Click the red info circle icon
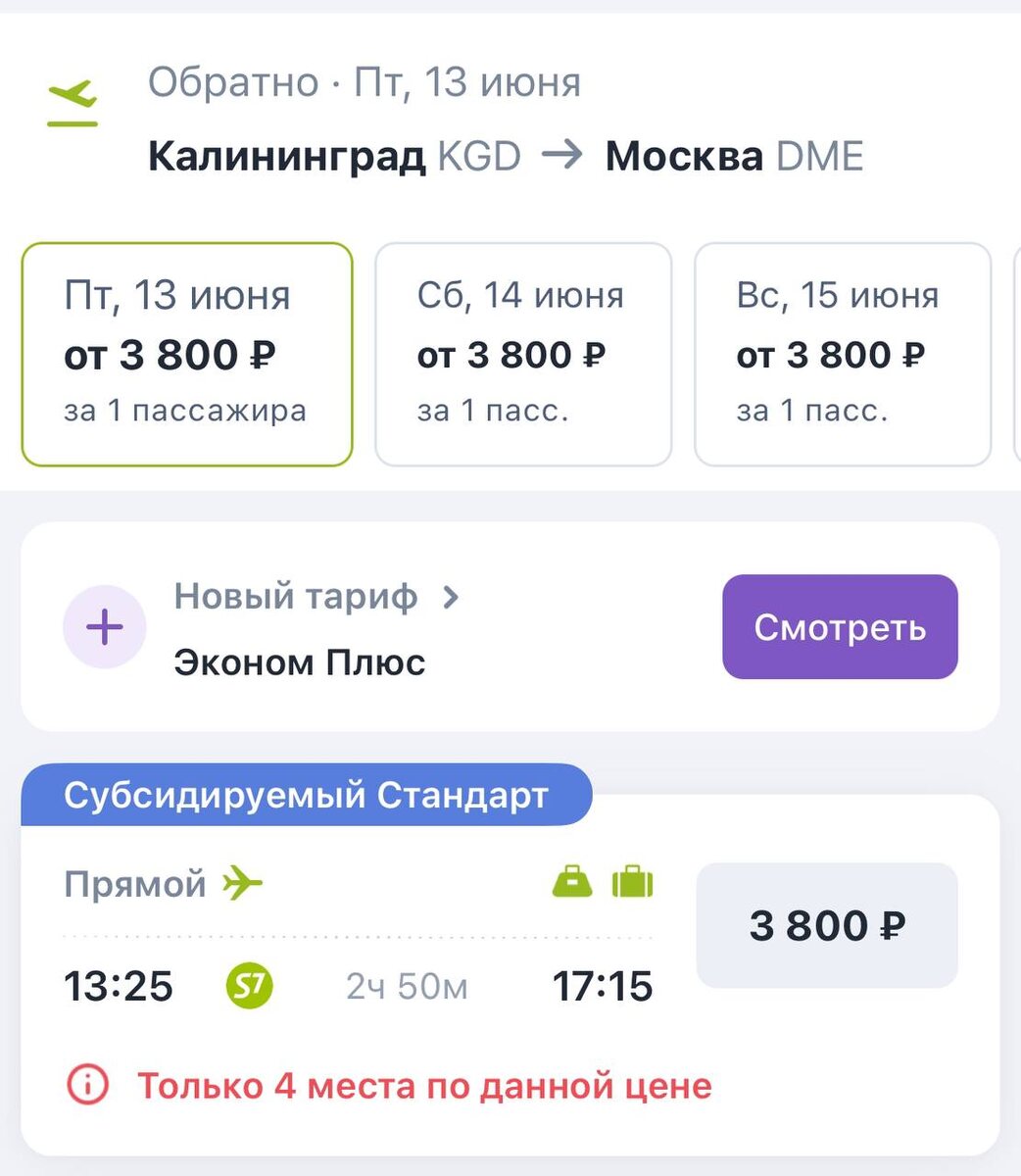The height and width of the screenshot is (1176, 1021). tap(87, 1086)
